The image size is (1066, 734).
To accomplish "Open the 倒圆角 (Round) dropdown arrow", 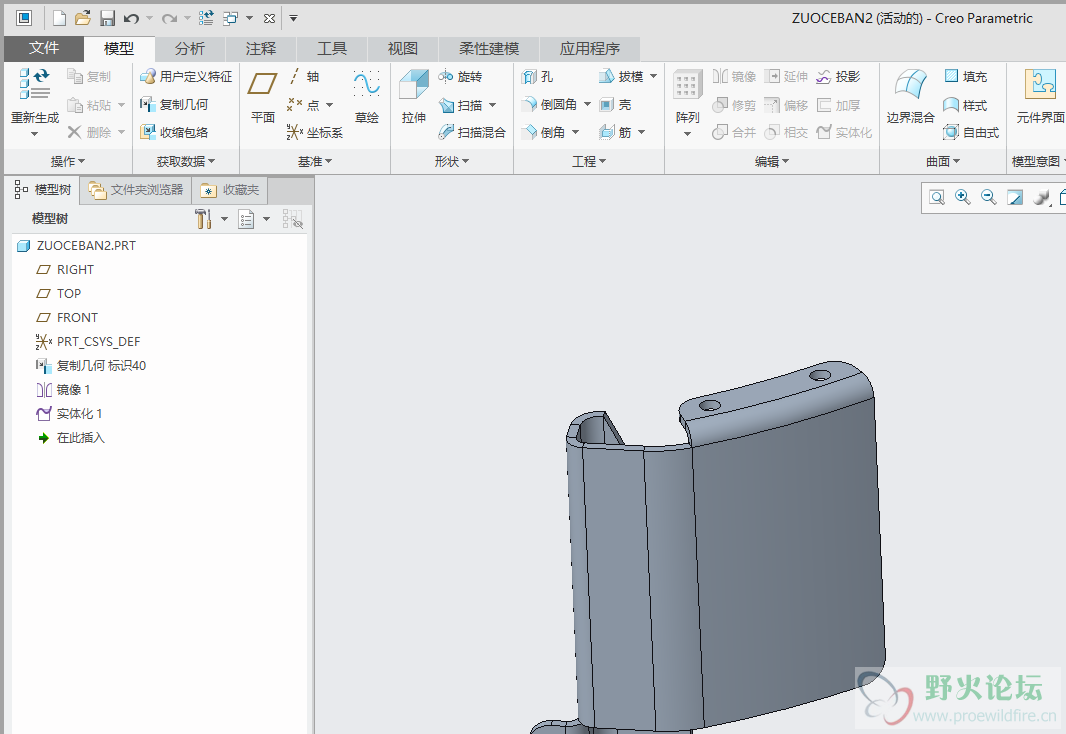I will point(587,104).
